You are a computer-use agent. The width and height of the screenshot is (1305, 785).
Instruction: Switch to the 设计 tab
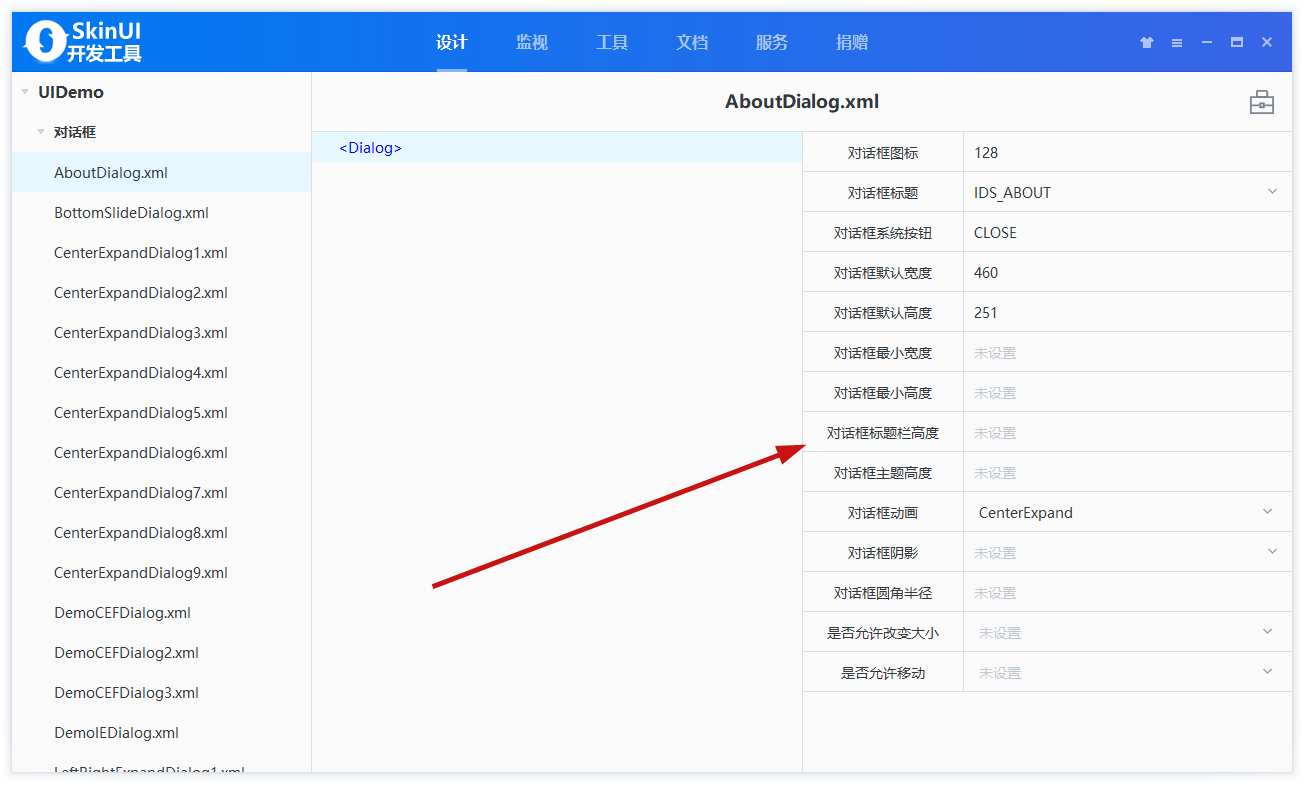point(452,42)
